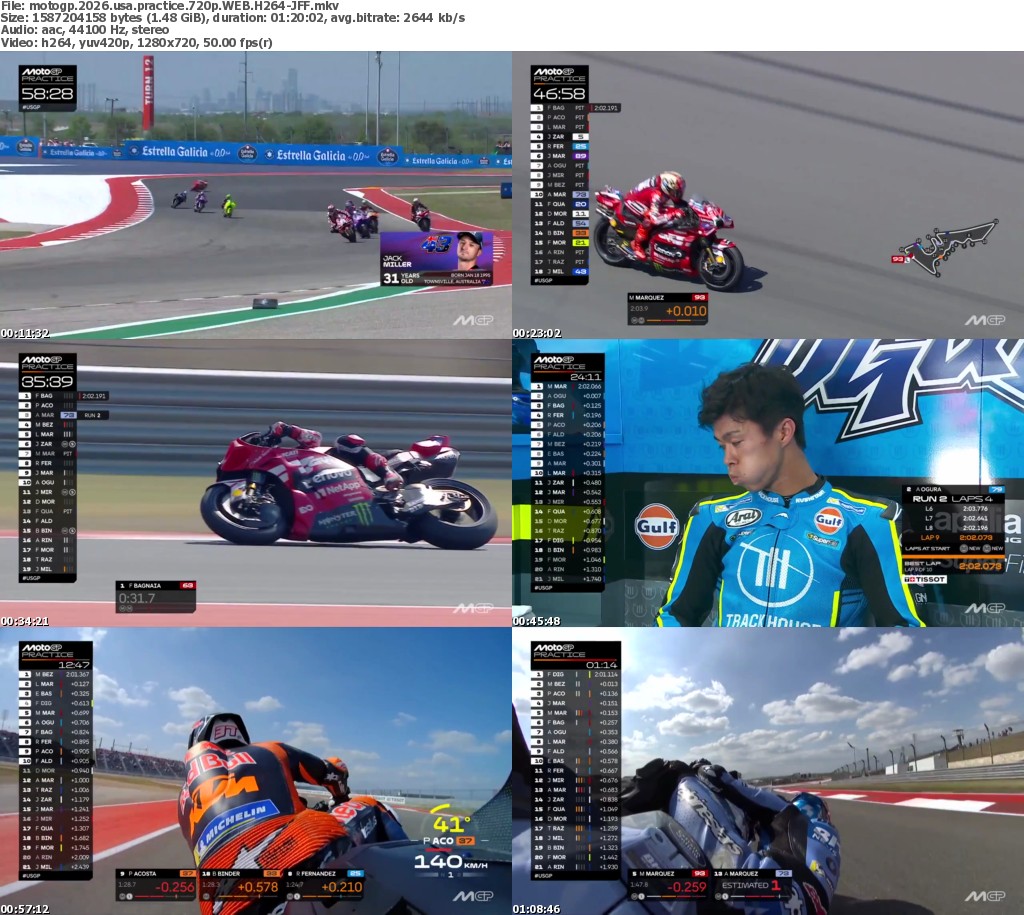
Task: Click the MotoGP watermark in the 00:23:02 frame
Action: click(x=984, y=320)
